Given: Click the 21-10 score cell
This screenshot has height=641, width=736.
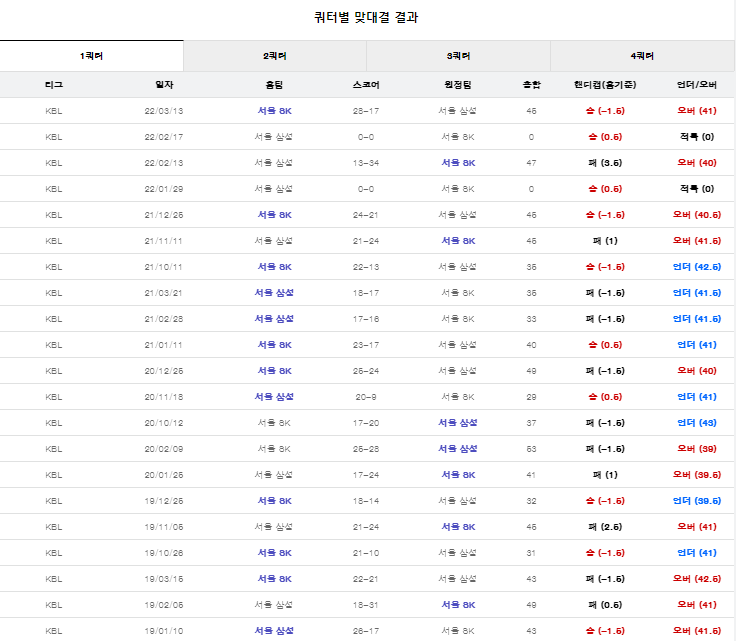Looking at the screenshot, I should (x=366, y=553).
